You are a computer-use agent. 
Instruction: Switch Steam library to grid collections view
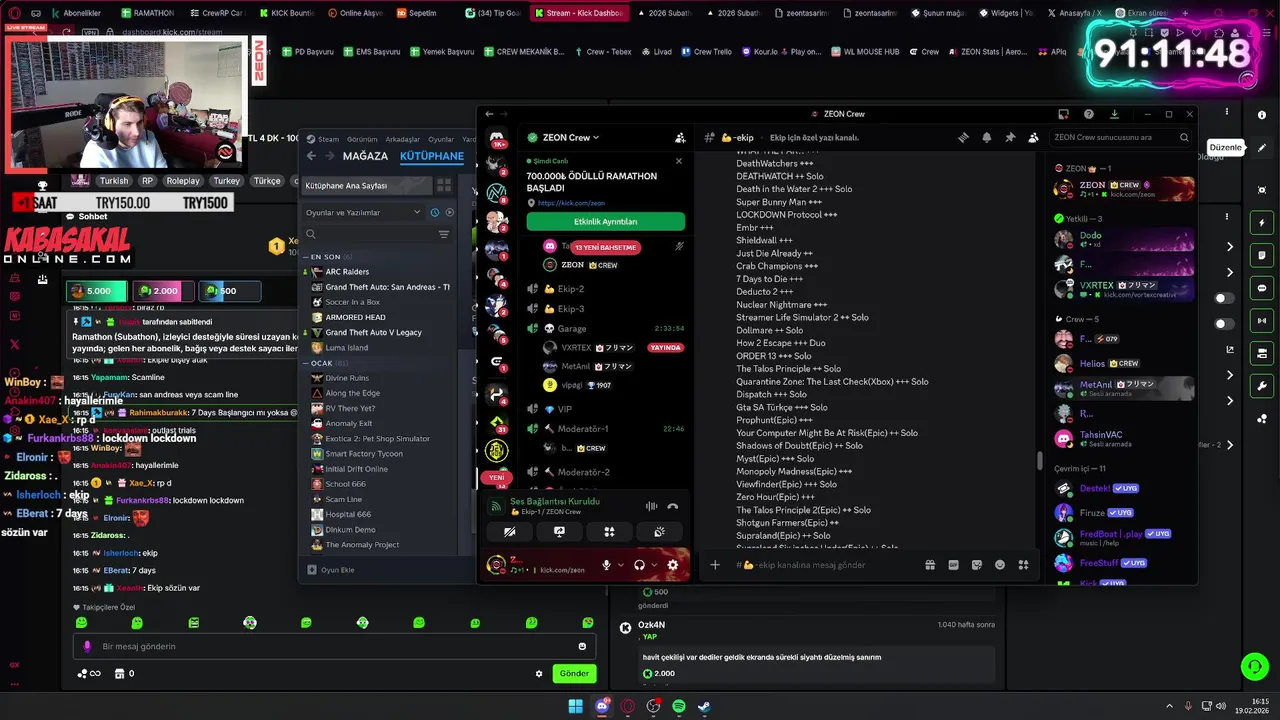click(444, 186)
